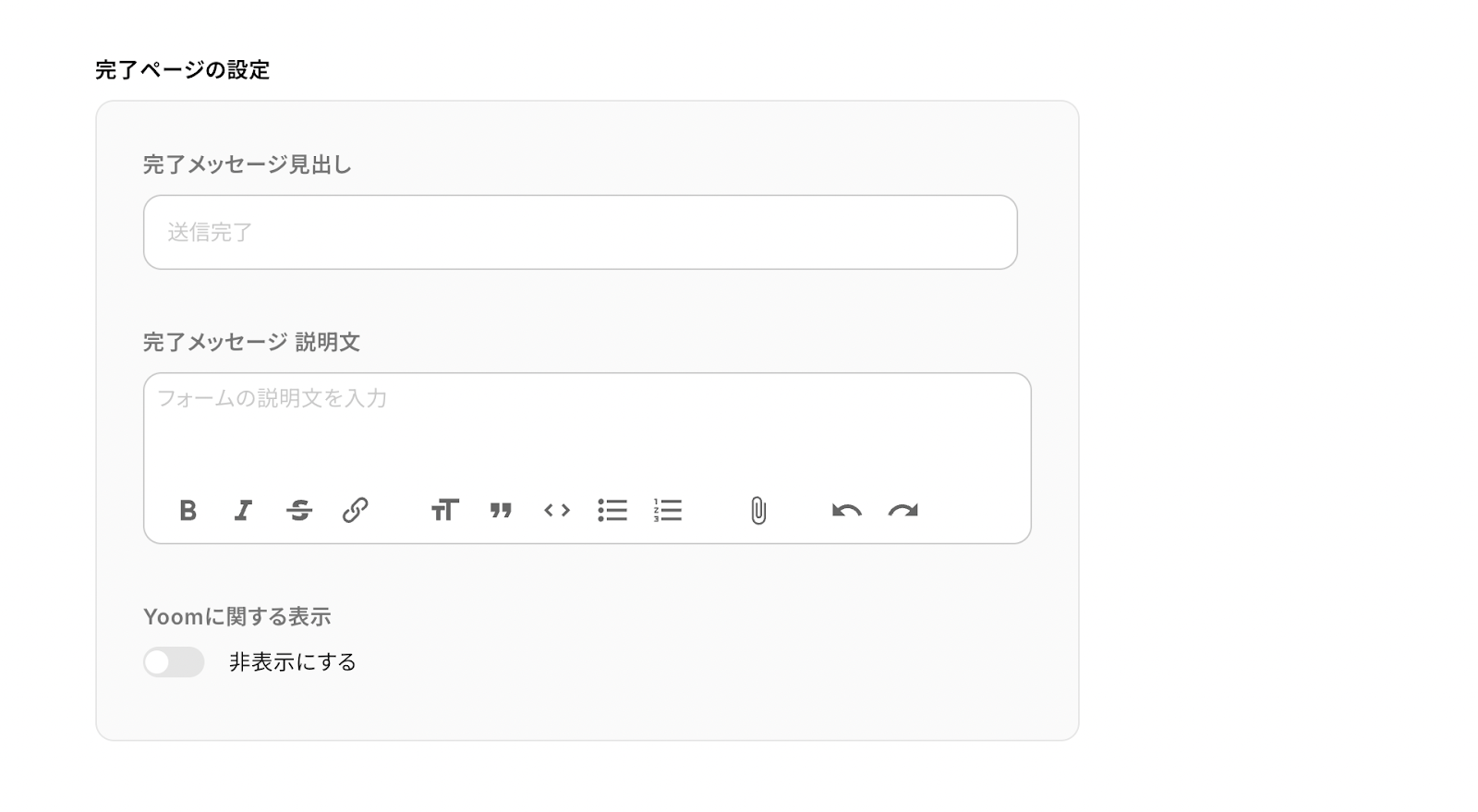Insert a hyperlink in description
Viewport: 1478px width, 812px height.
click(355, 510)
